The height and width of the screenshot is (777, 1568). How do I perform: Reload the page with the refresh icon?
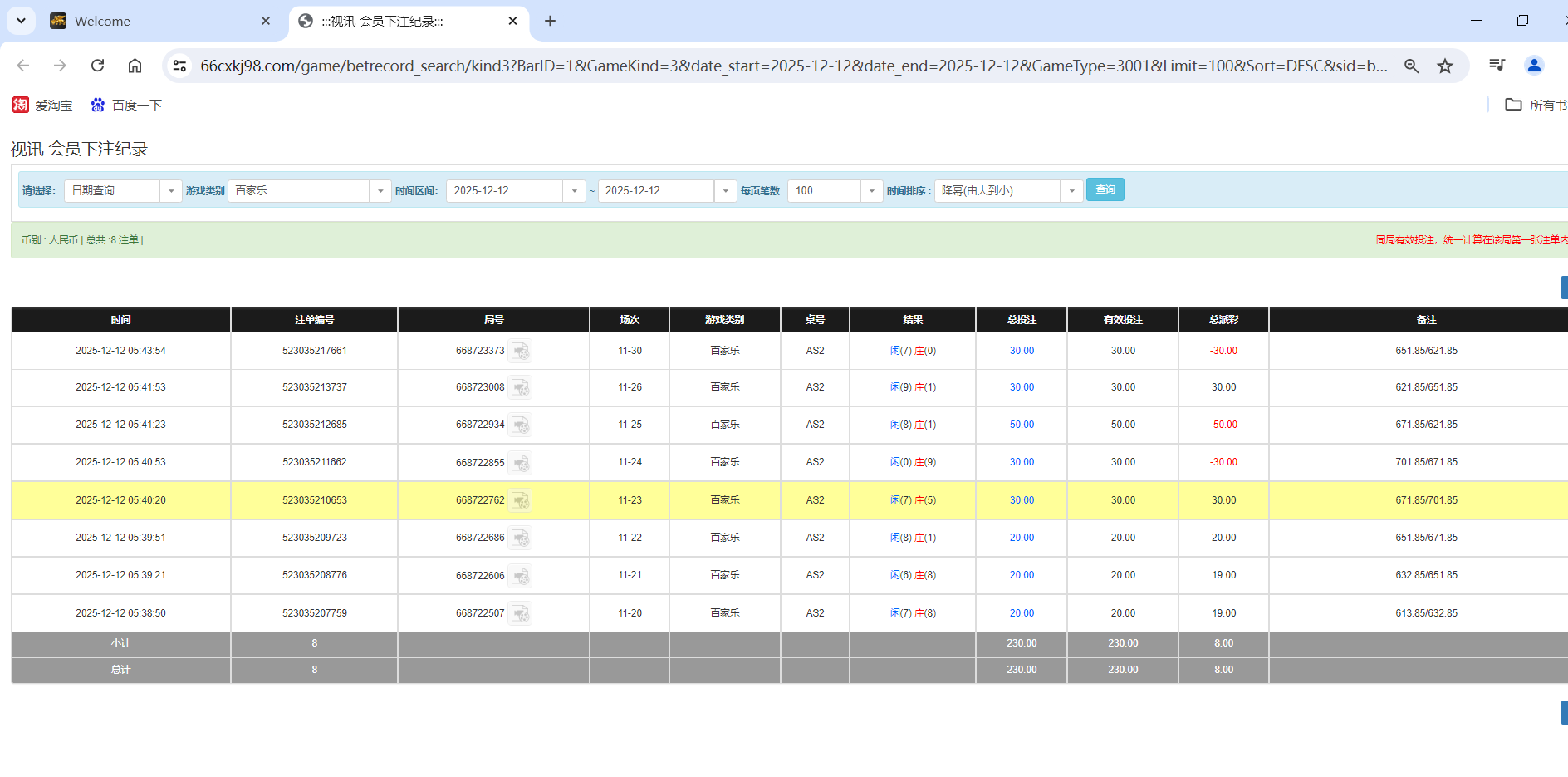(97, 65)
